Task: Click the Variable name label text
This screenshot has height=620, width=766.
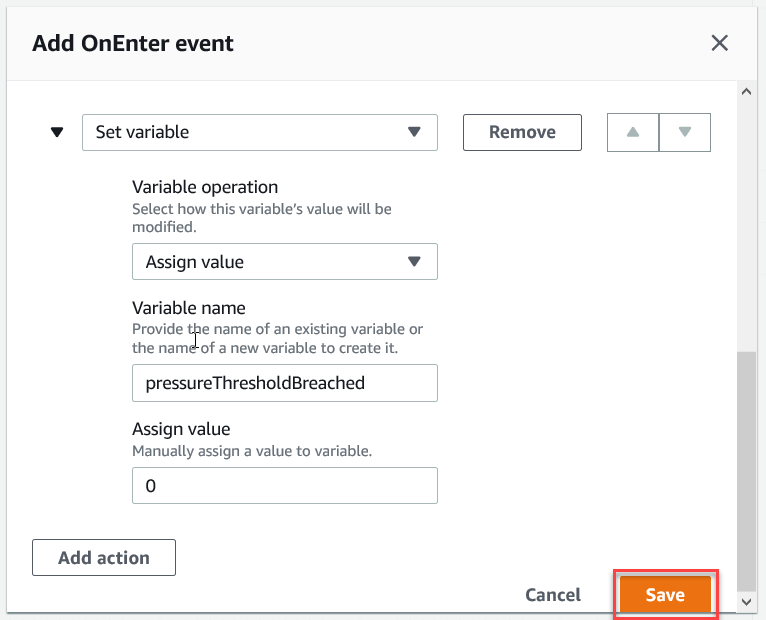Action: coord(189,308)
